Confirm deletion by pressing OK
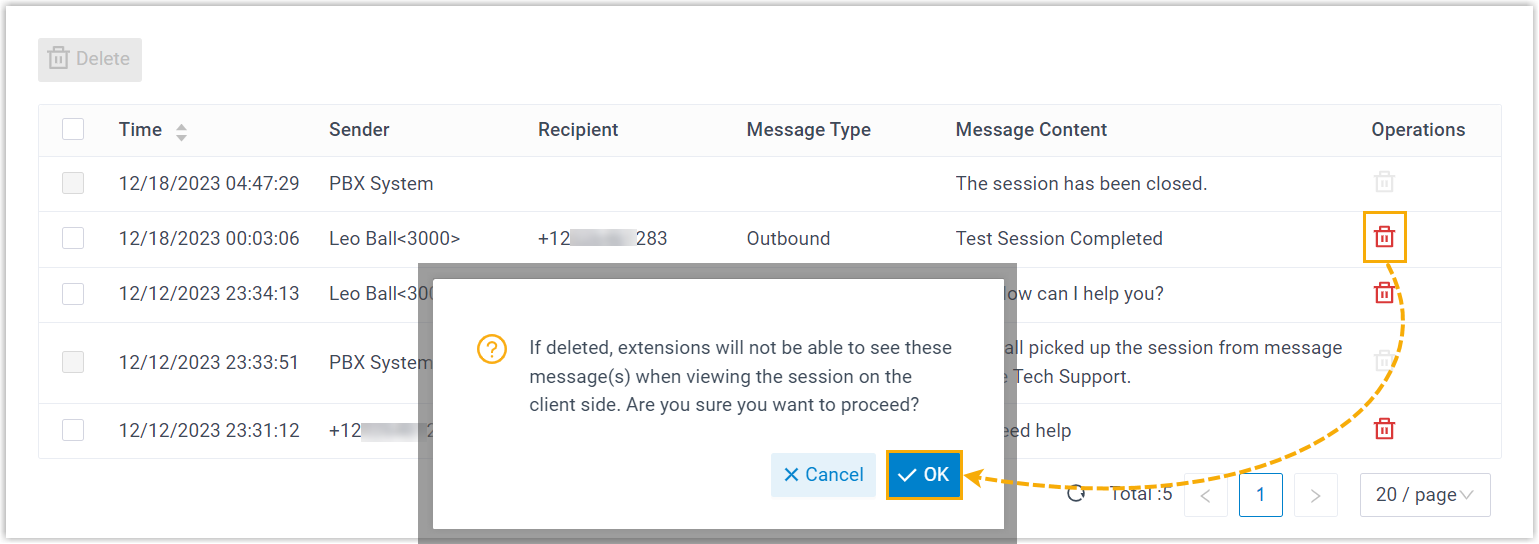Viewport: 1539px width, 544px height. (x=924, y=475)
